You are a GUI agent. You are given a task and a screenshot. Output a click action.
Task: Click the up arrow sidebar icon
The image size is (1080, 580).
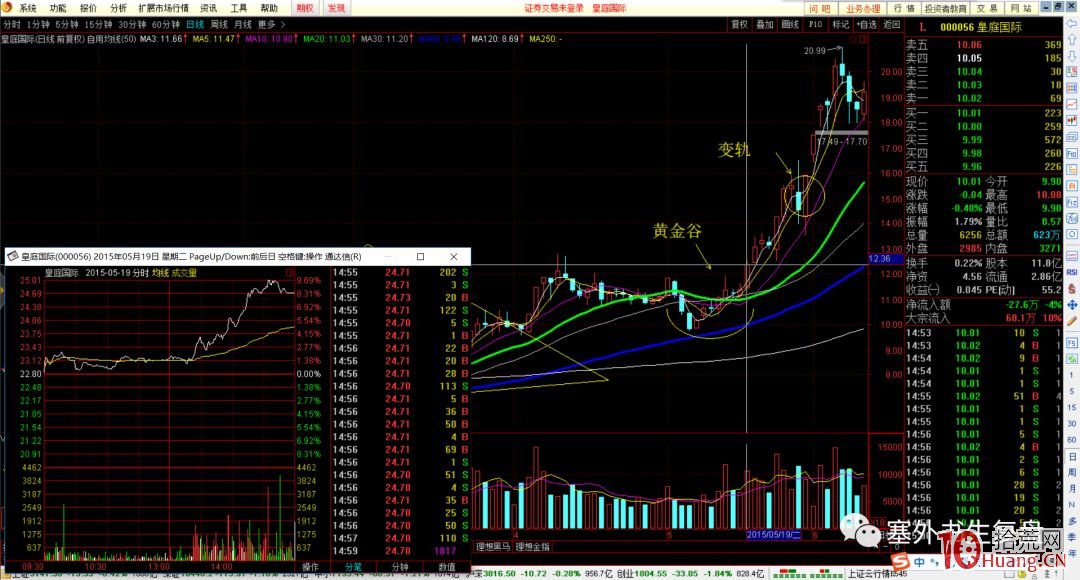[1072, 40]
